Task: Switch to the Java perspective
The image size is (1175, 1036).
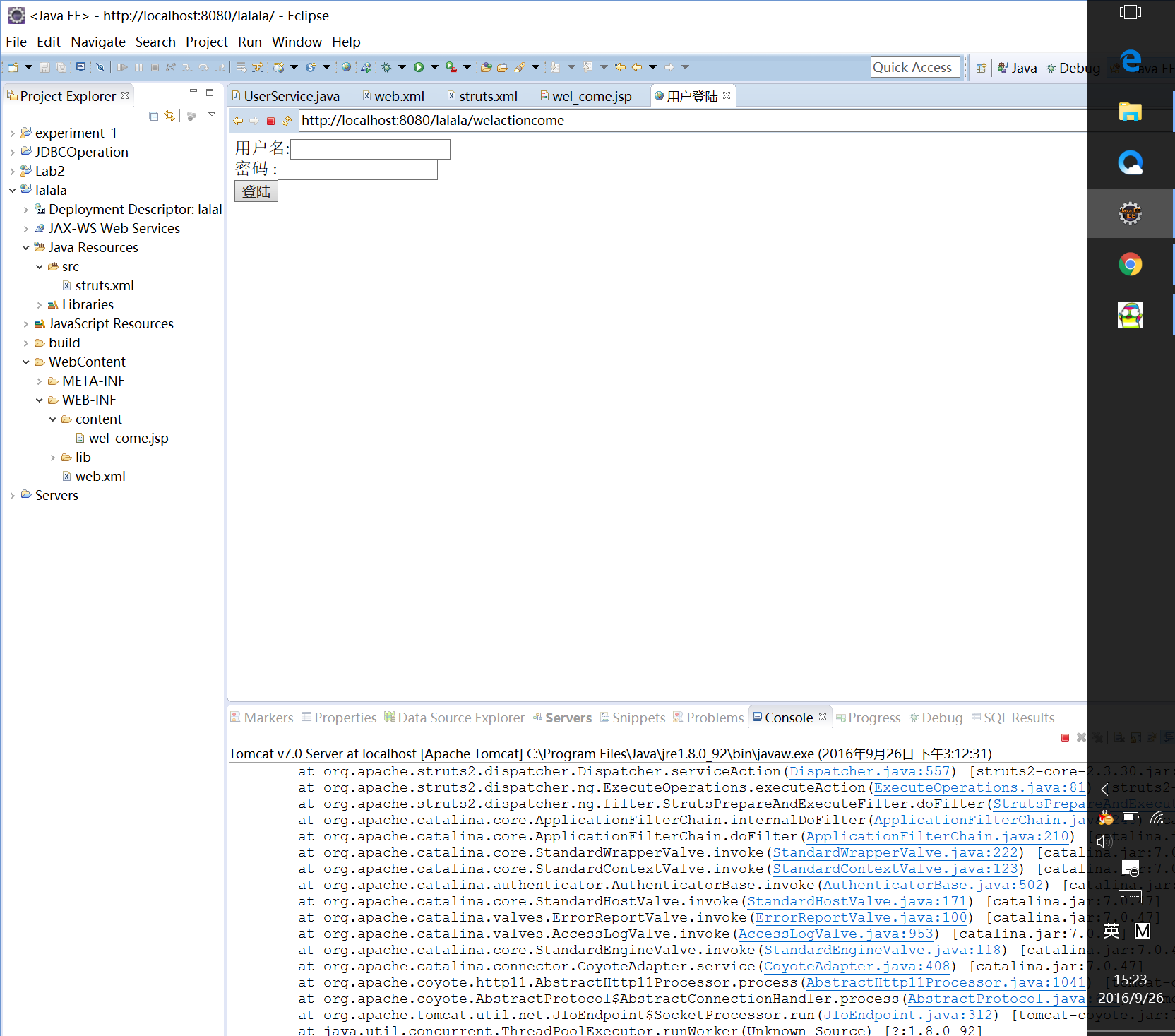Action: coord(1017,68)
